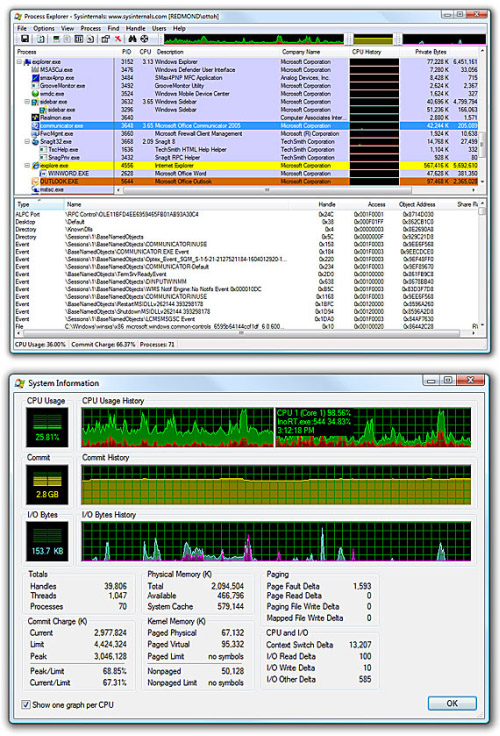The height and width of the screenshot is (736, 500).
Task: Toggle the Show one graph per CPU checkbox
Action: pos(26,705)
